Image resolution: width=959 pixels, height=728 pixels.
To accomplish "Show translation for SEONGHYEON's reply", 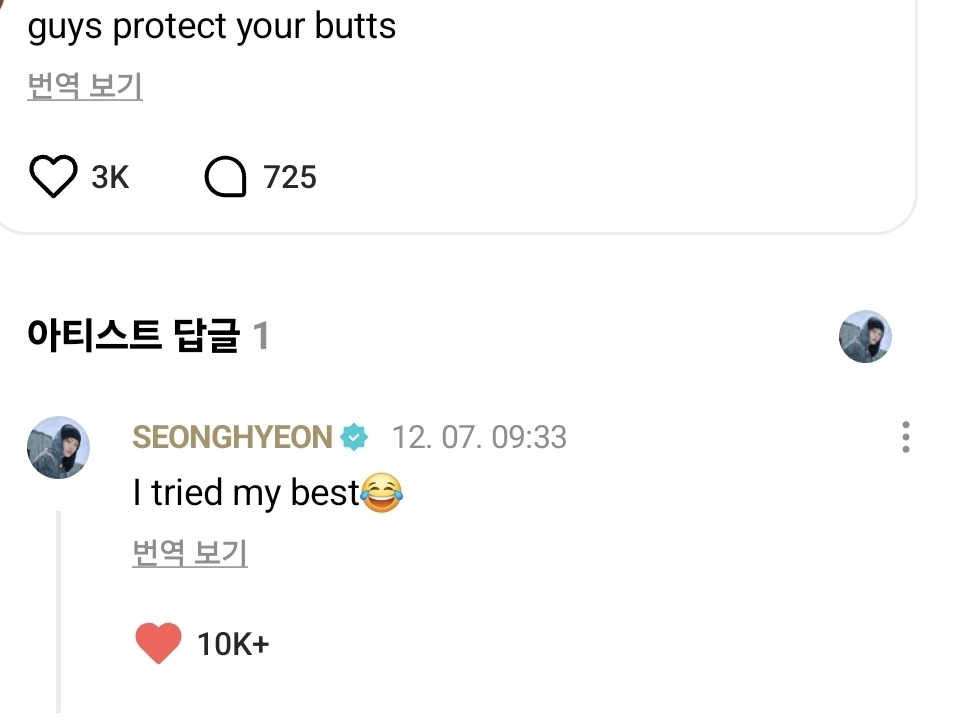I will coord(188,552).
